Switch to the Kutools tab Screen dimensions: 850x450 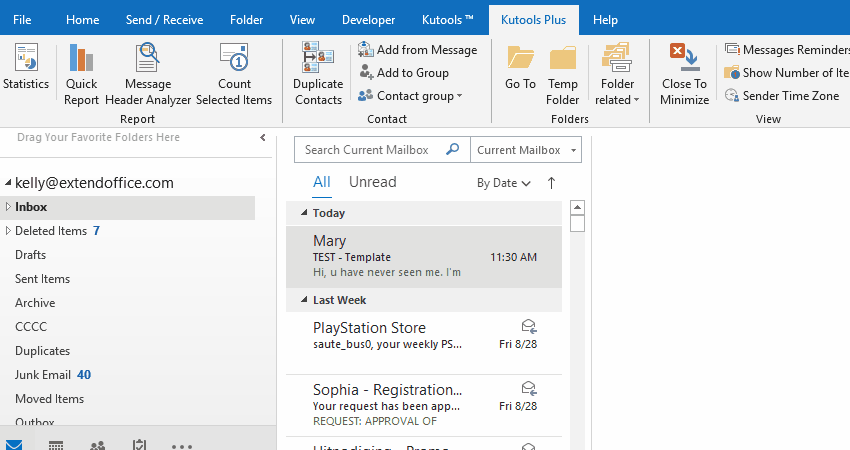point(447,20)
